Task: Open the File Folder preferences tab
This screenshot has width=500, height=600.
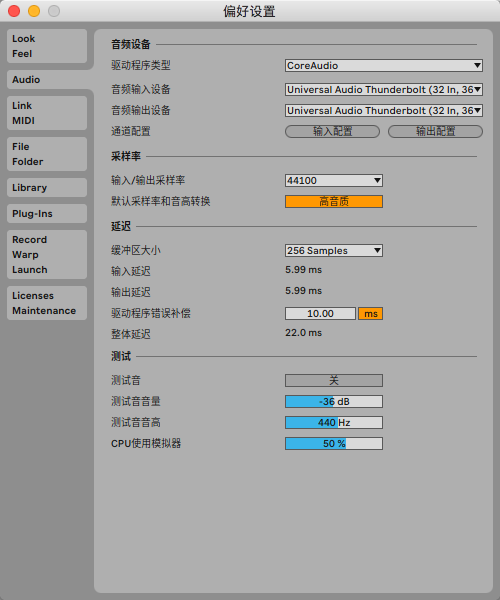Action: point(47,154)
